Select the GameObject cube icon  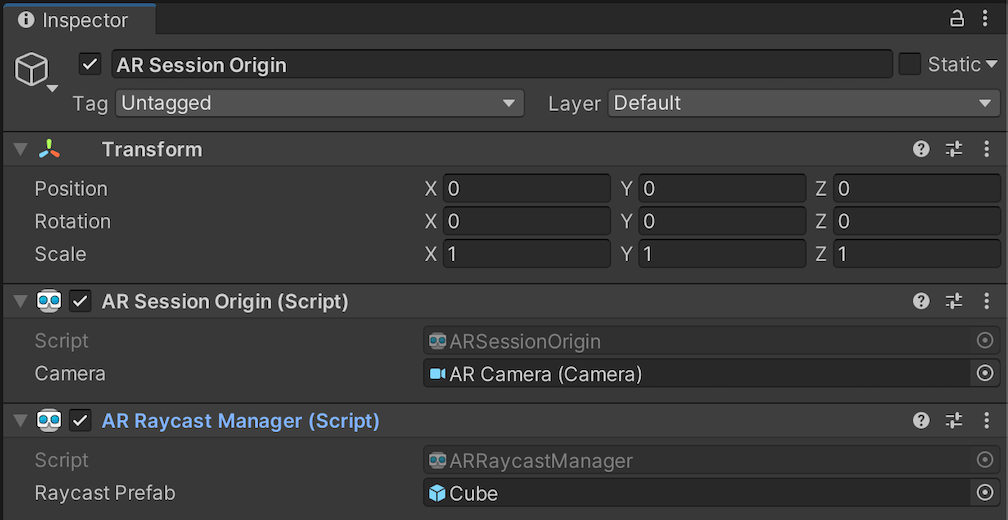31,70
